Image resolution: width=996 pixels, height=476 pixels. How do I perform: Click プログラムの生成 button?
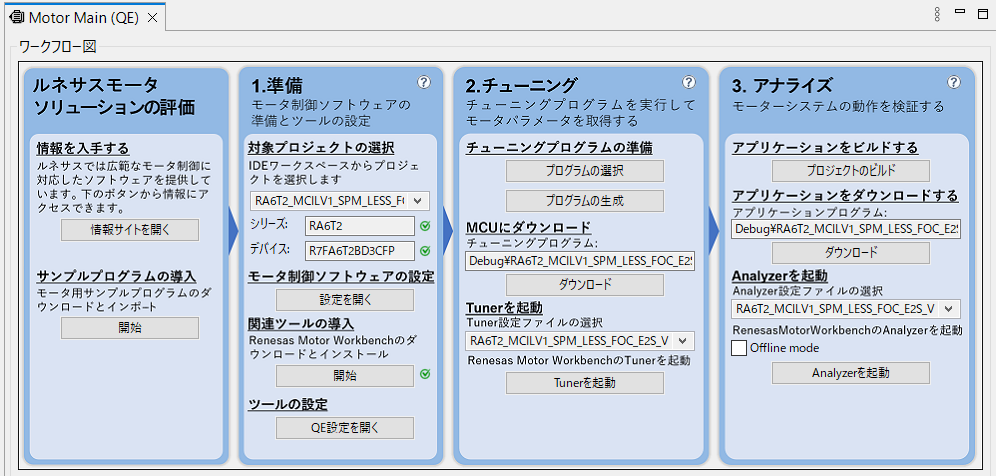click(585, 201)
